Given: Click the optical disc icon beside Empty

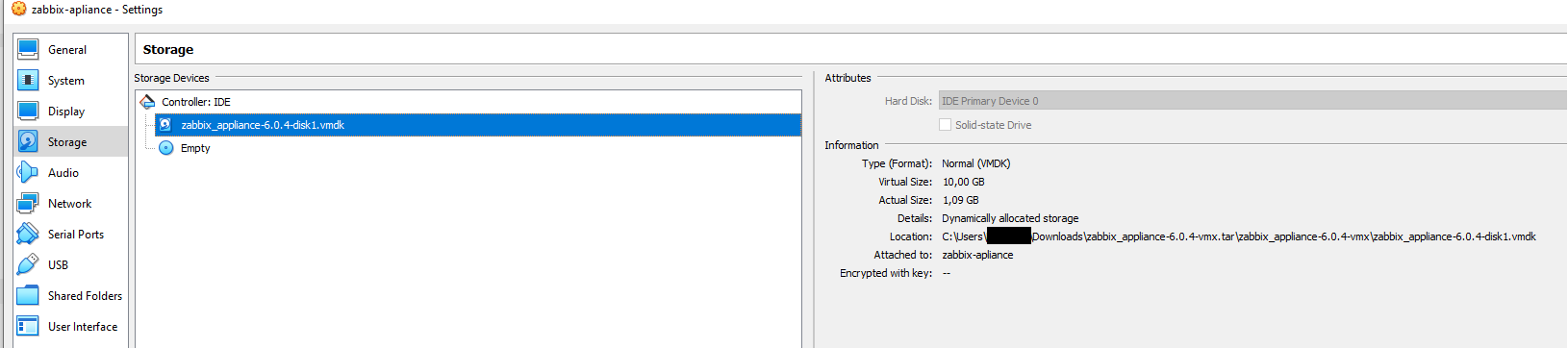Looking at the screenshot, I should [165, 147].
